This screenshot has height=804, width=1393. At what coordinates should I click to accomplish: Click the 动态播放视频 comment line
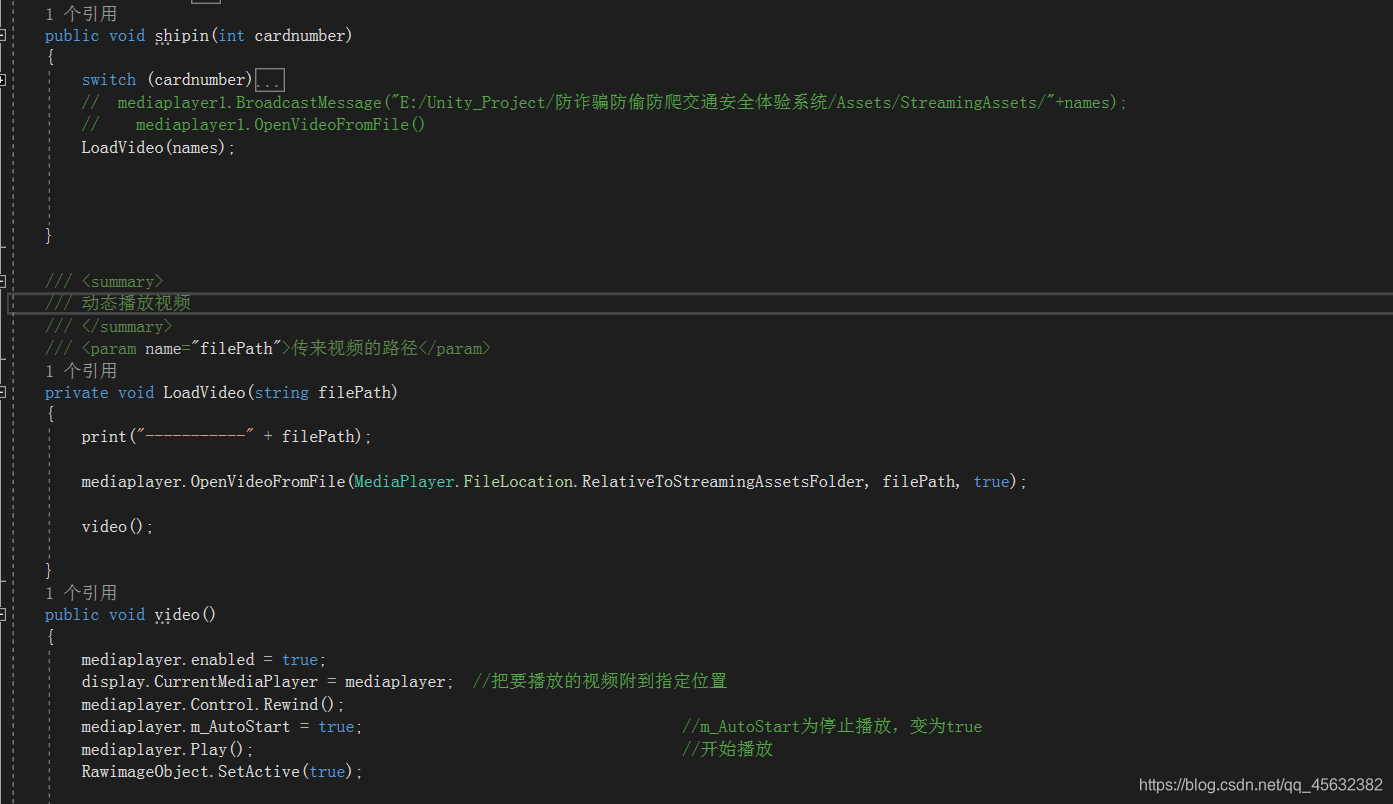(x=118, y=303)
